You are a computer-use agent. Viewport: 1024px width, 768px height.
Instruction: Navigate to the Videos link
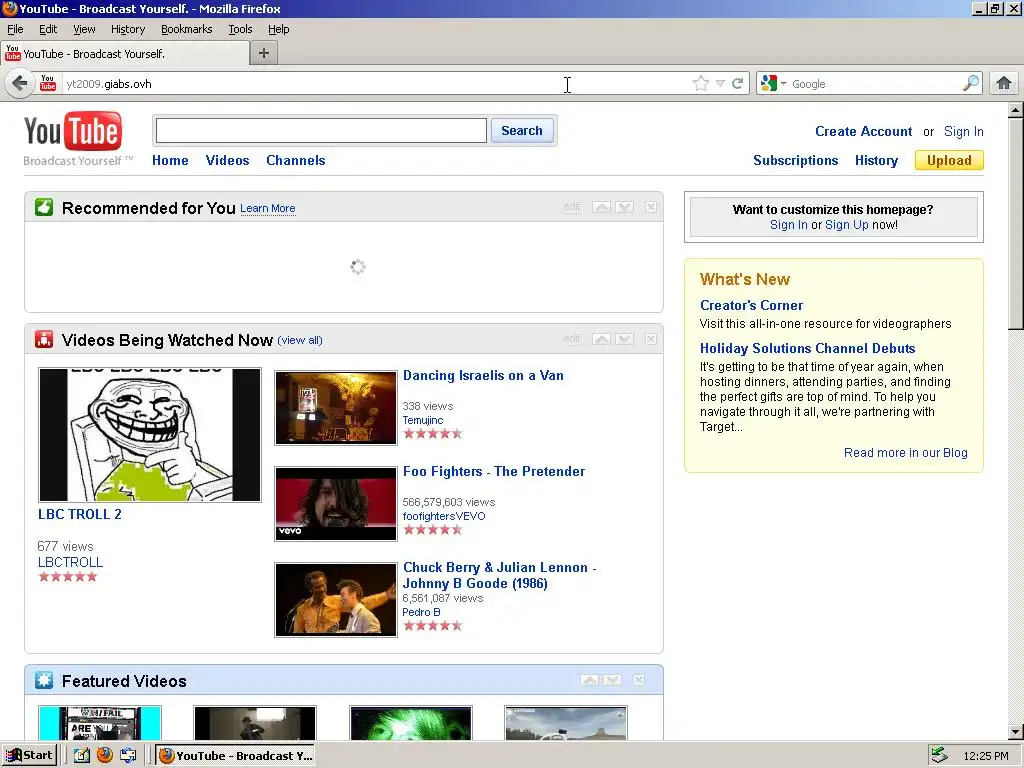click(x=227, y=160)
